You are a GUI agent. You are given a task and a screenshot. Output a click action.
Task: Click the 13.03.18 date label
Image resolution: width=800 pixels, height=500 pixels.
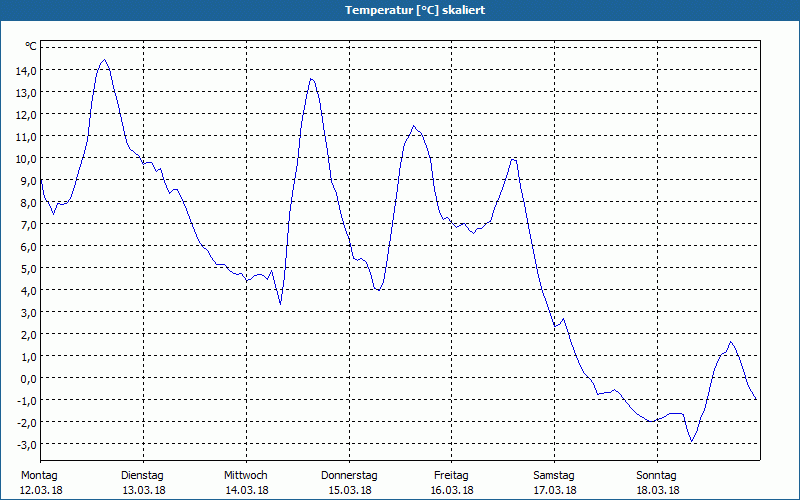click(144, 490)
